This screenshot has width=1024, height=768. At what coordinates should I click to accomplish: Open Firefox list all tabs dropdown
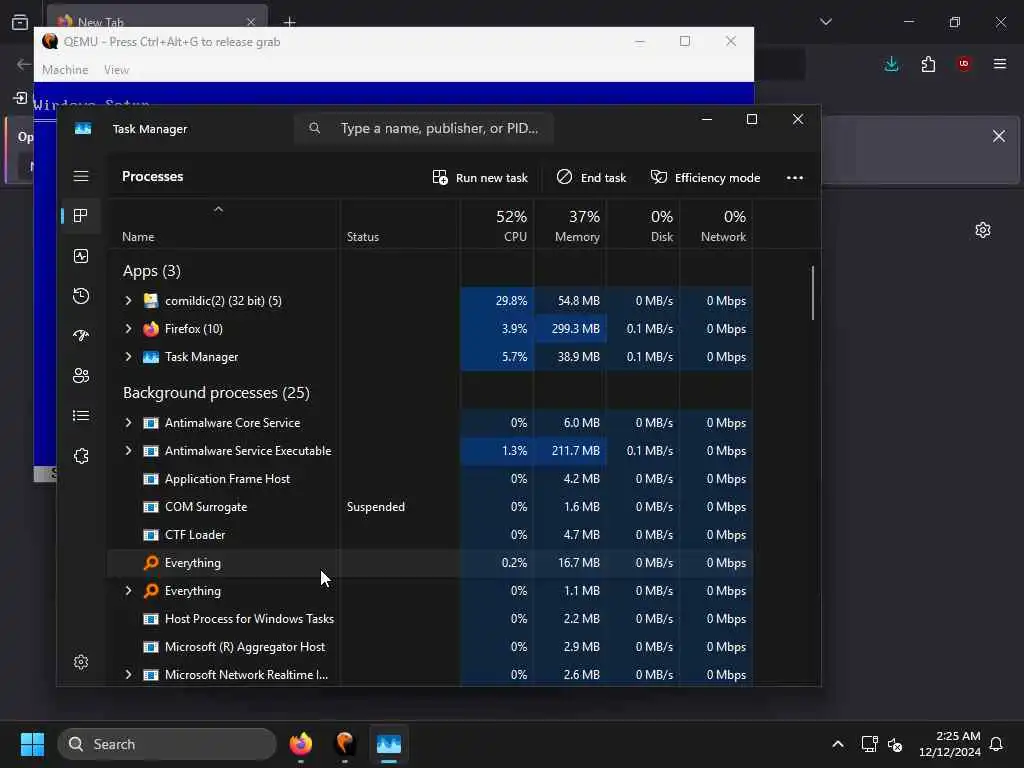pos(825,22)
